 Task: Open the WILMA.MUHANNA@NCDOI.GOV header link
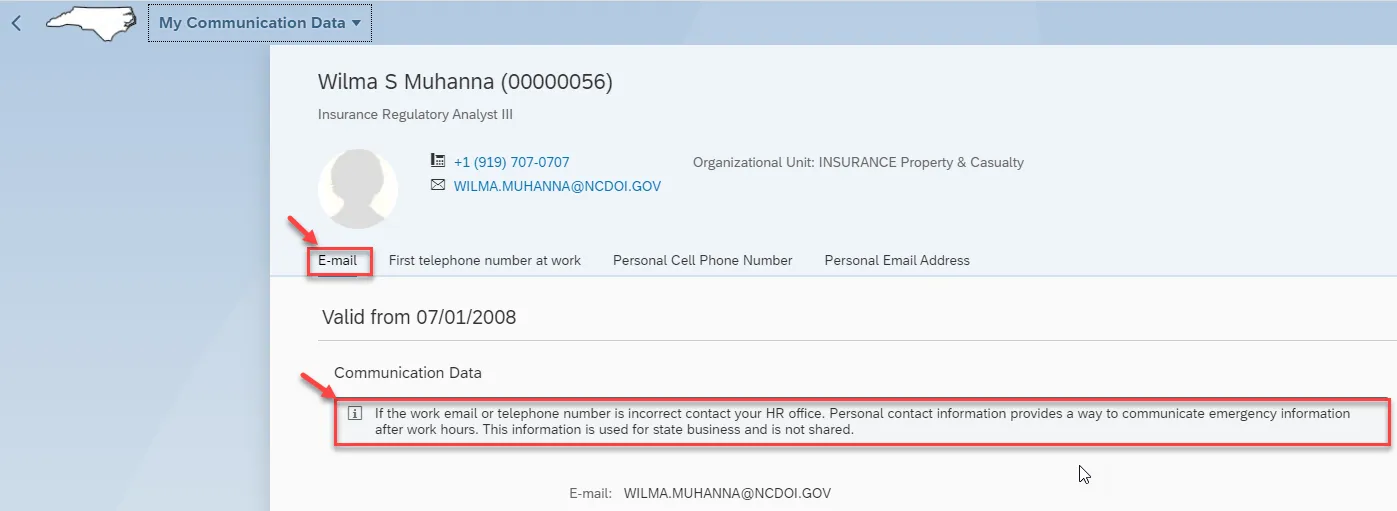[x=557, y=186]
